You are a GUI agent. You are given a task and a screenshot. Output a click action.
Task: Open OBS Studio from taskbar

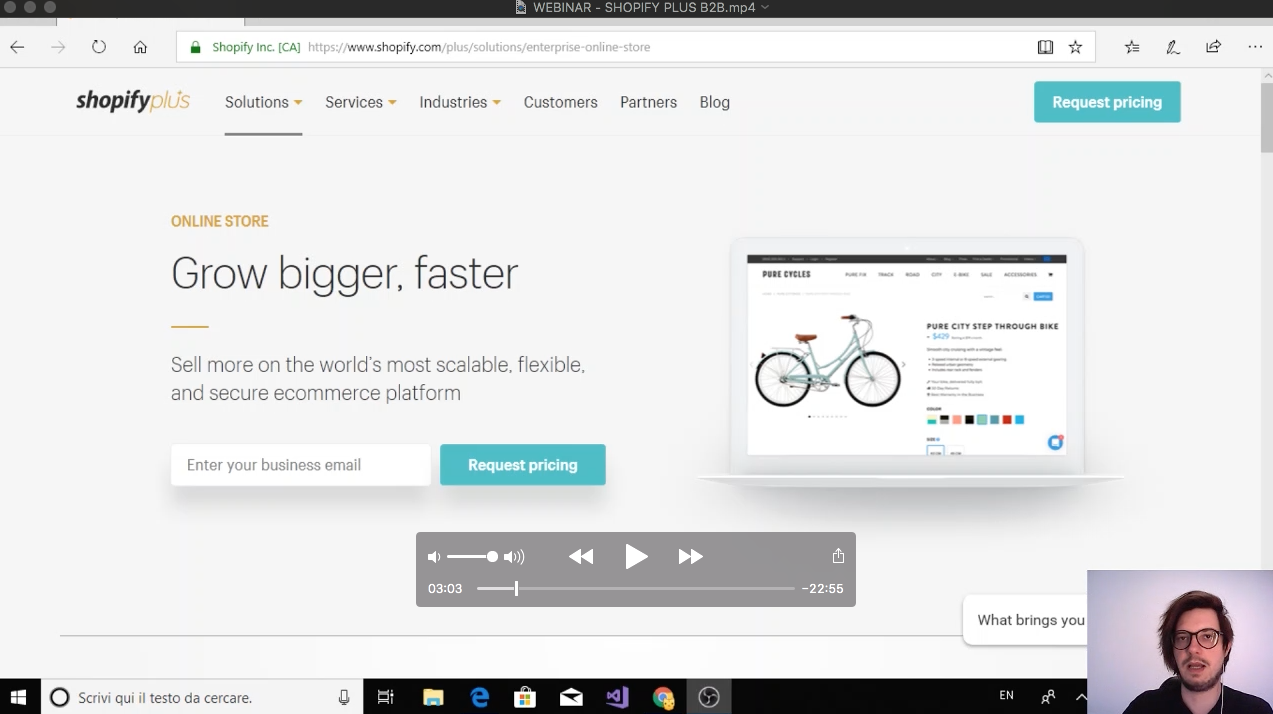709,697
